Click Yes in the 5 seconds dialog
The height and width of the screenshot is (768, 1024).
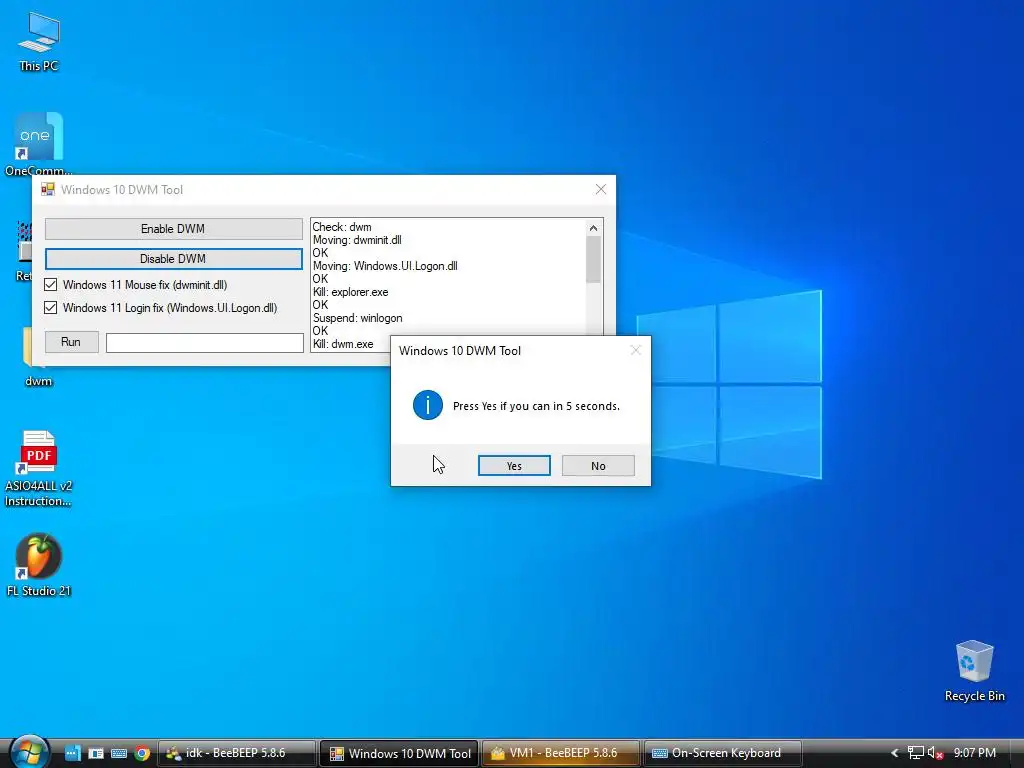(x=514, y=466)
